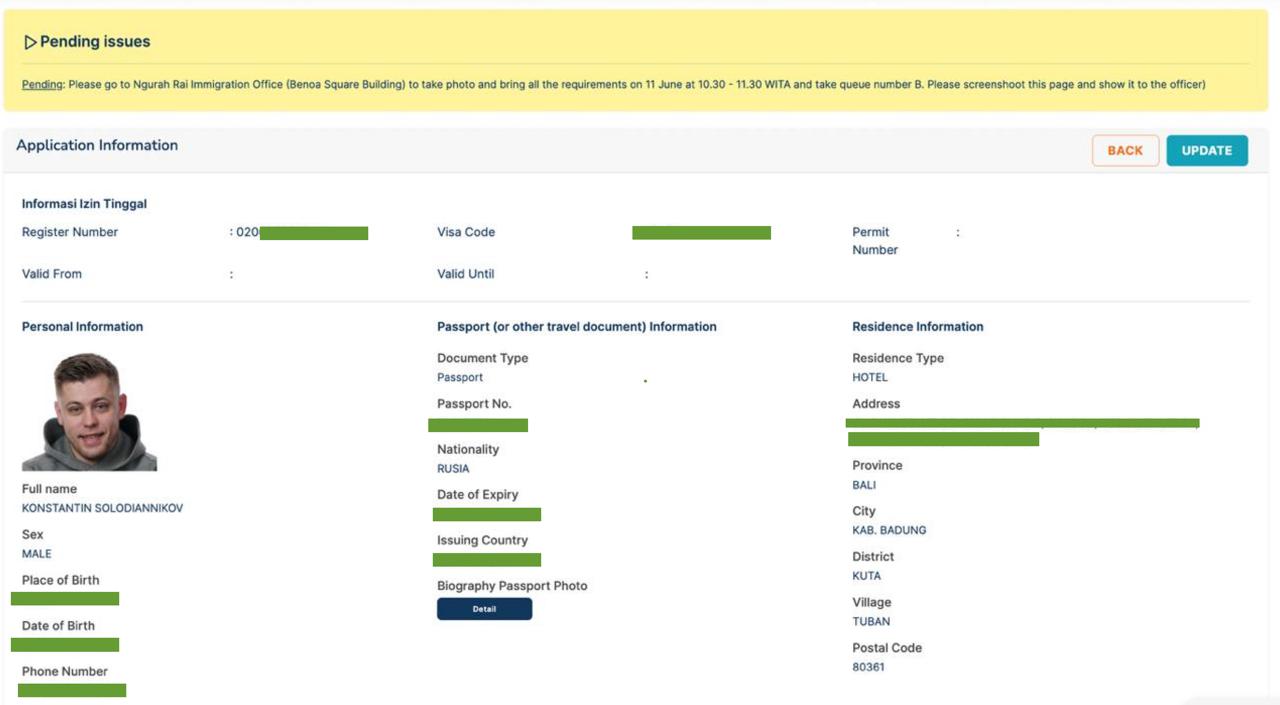This screenshot has width=1280, height=705.
Task: Click the BACK button
Action: [1125, 150]
